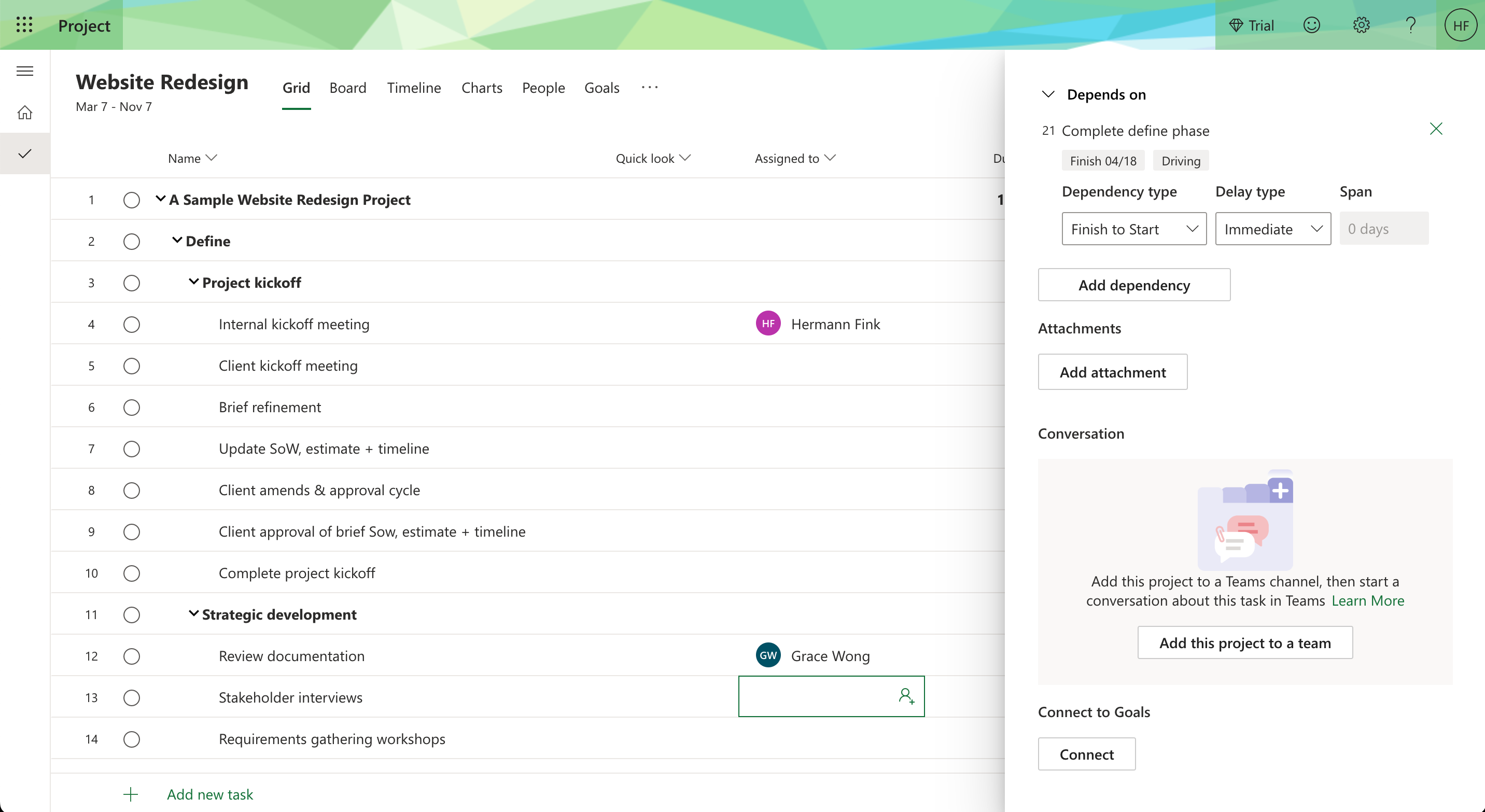1485x812 pixels.
Task: Mark Review documentation task complete
Action: 131,656
